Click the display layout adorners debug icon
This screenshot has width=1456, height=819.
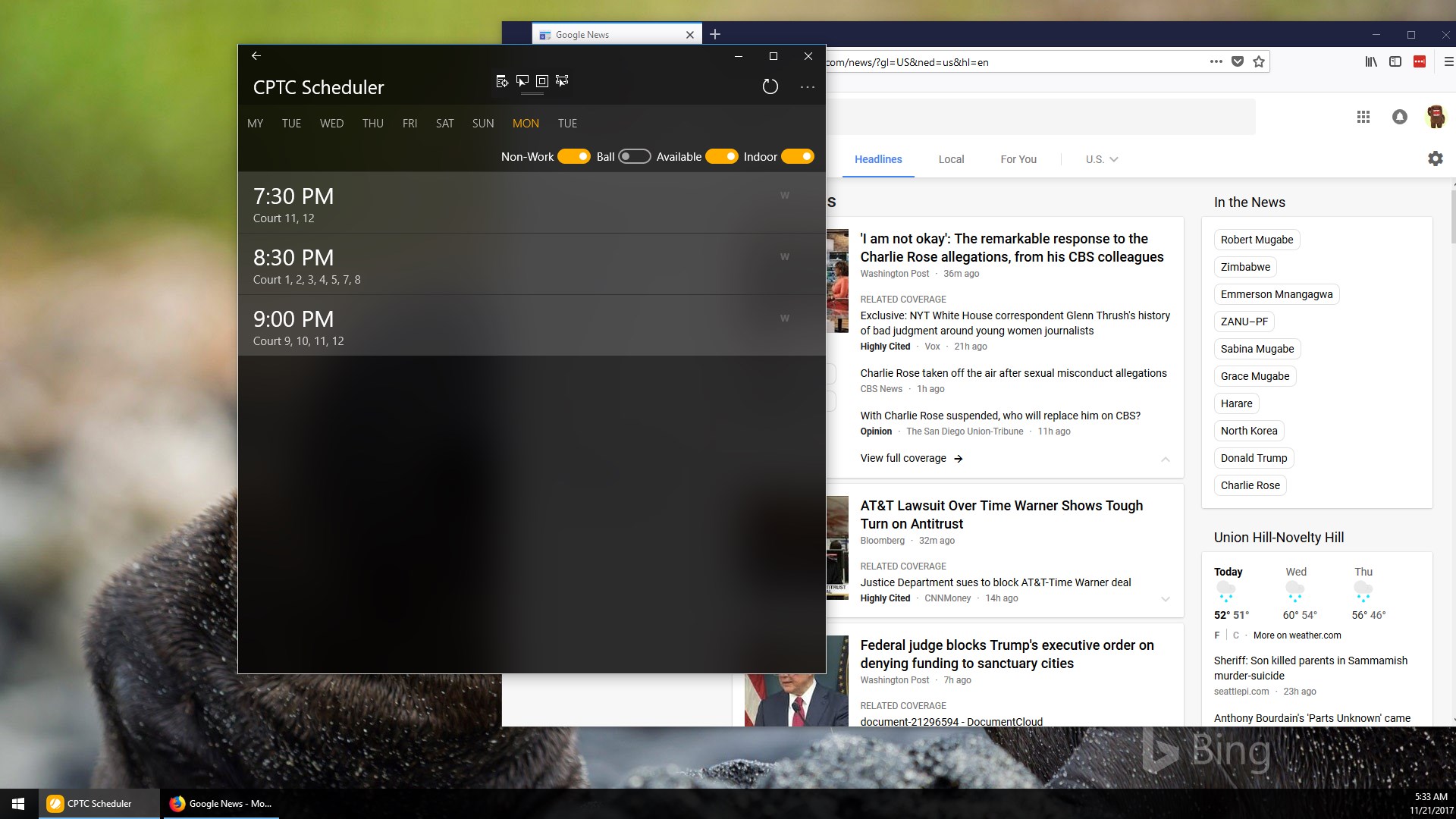tap(542, 81)
